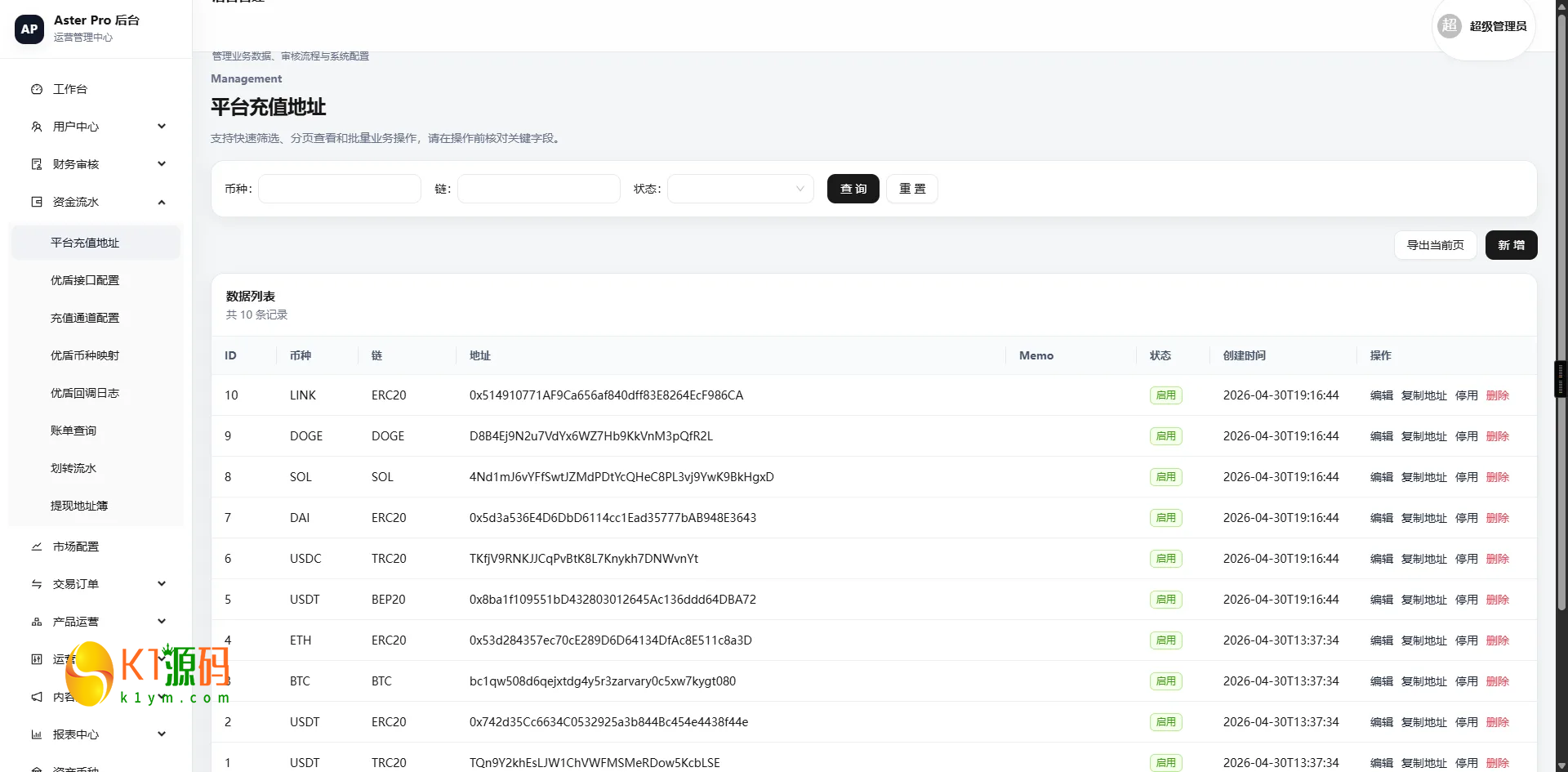Delete the DAI row
1568x772 pixels.
(x=1498, y=518)
